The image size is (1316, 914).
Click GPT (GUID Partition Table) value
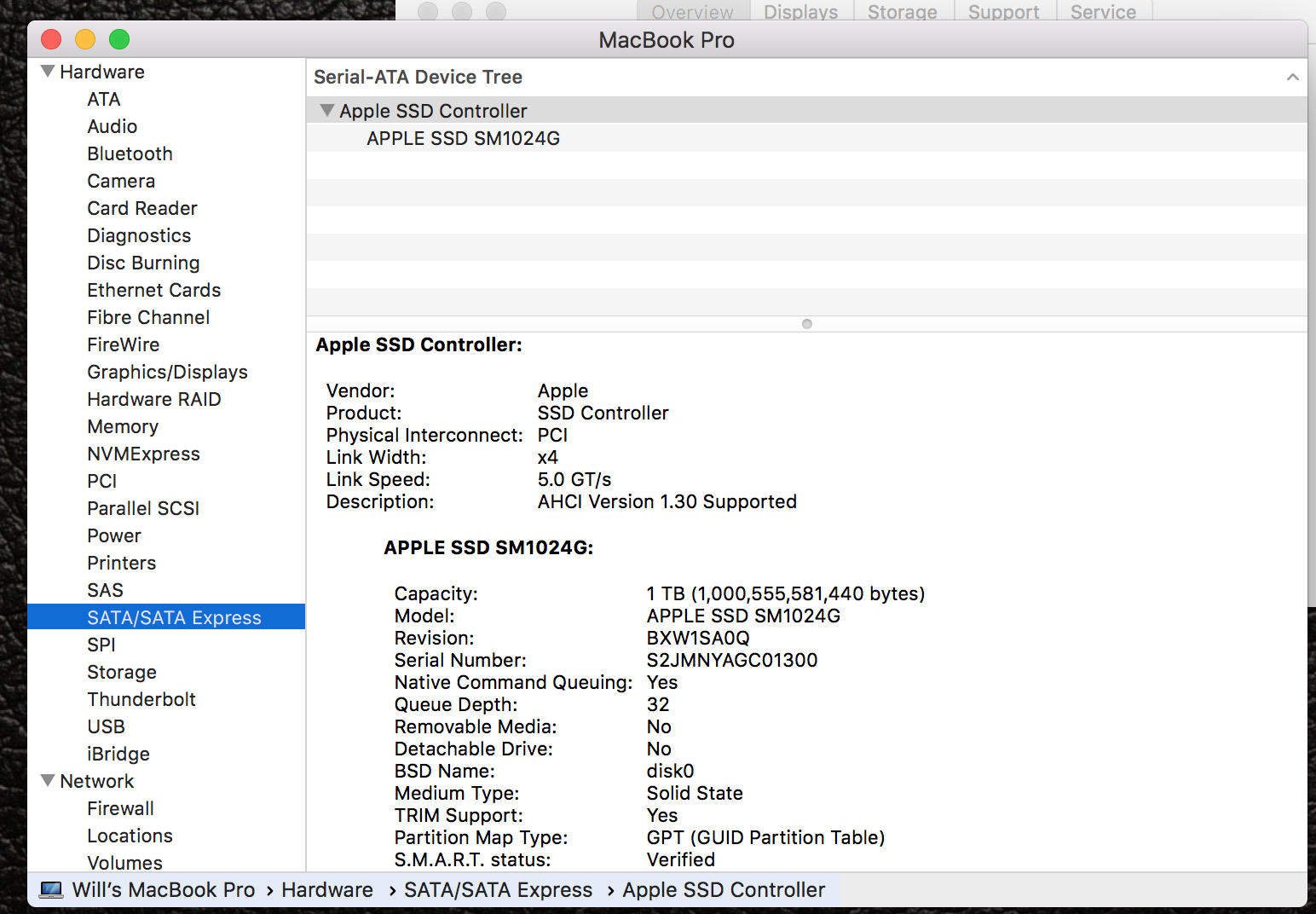(x=766, y=837)
